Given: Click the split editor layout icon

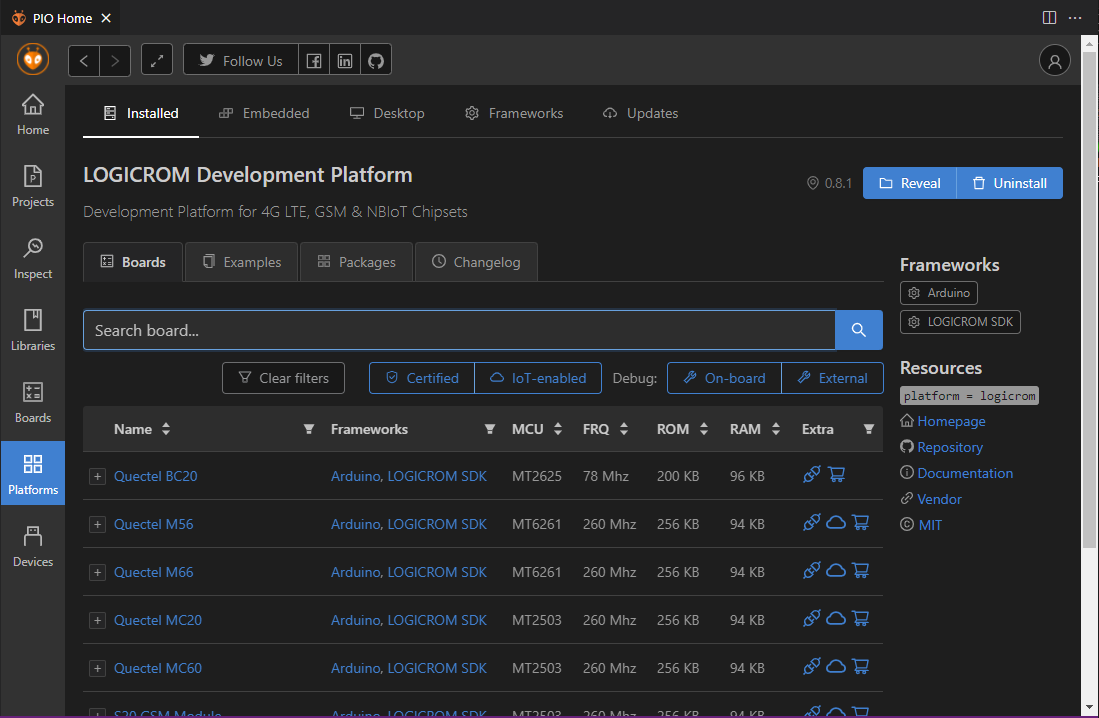Looking at the screenshot, I should [1049, 18].
